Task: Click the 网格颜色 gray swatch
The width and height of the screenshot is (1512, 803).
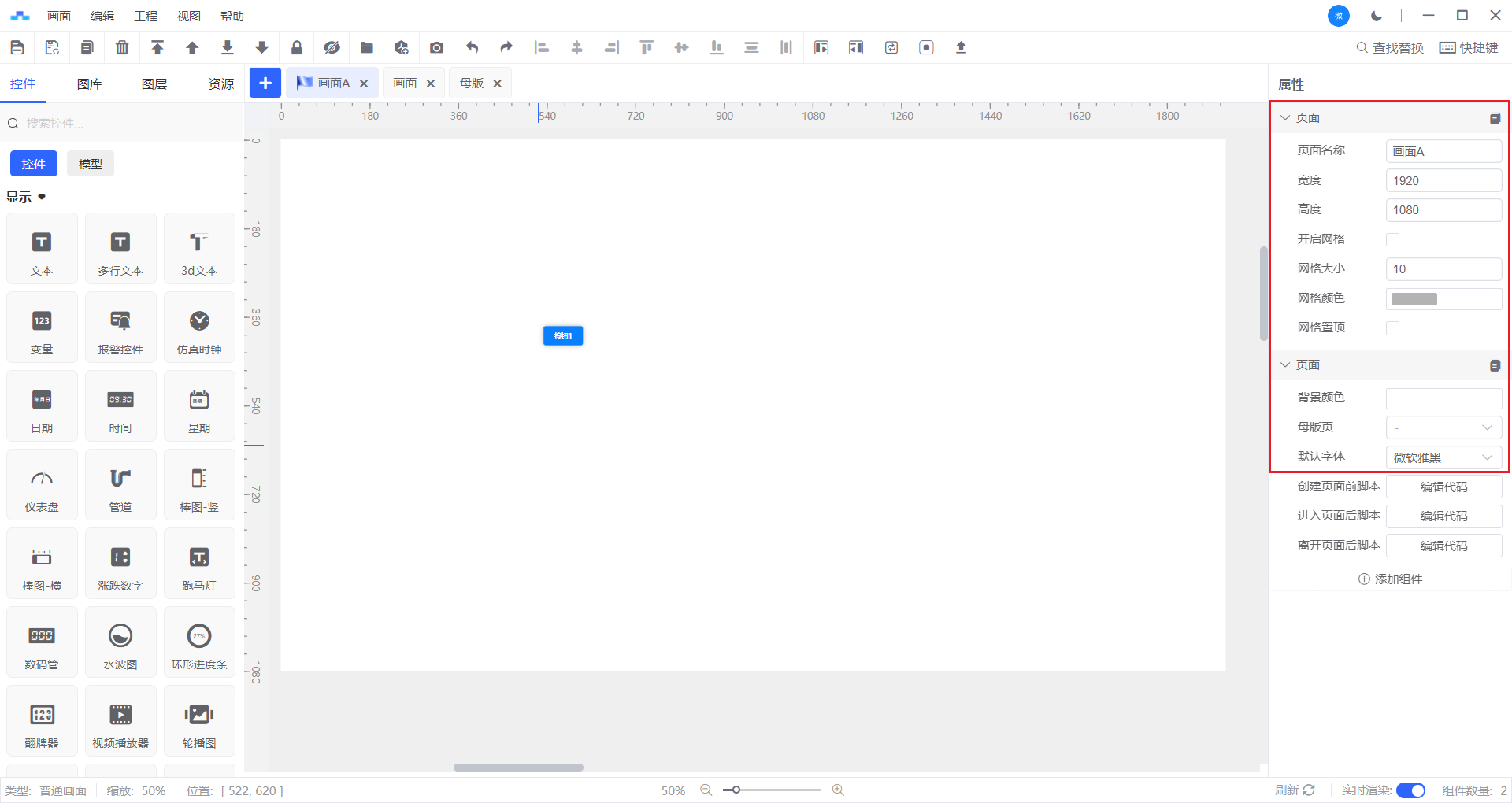Action: tap(1414, 299)
